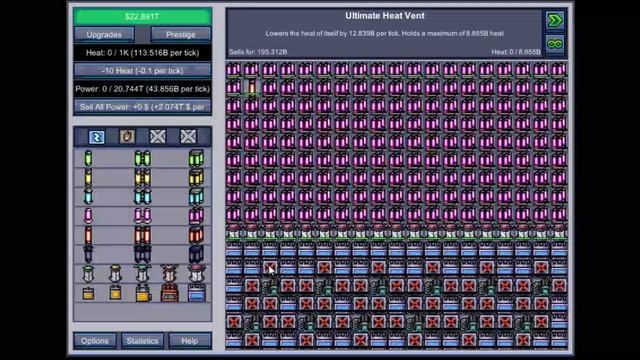The image size is (640, 360).
Task: Select the single cyan Thorium cell
Action: pos(88,196)
